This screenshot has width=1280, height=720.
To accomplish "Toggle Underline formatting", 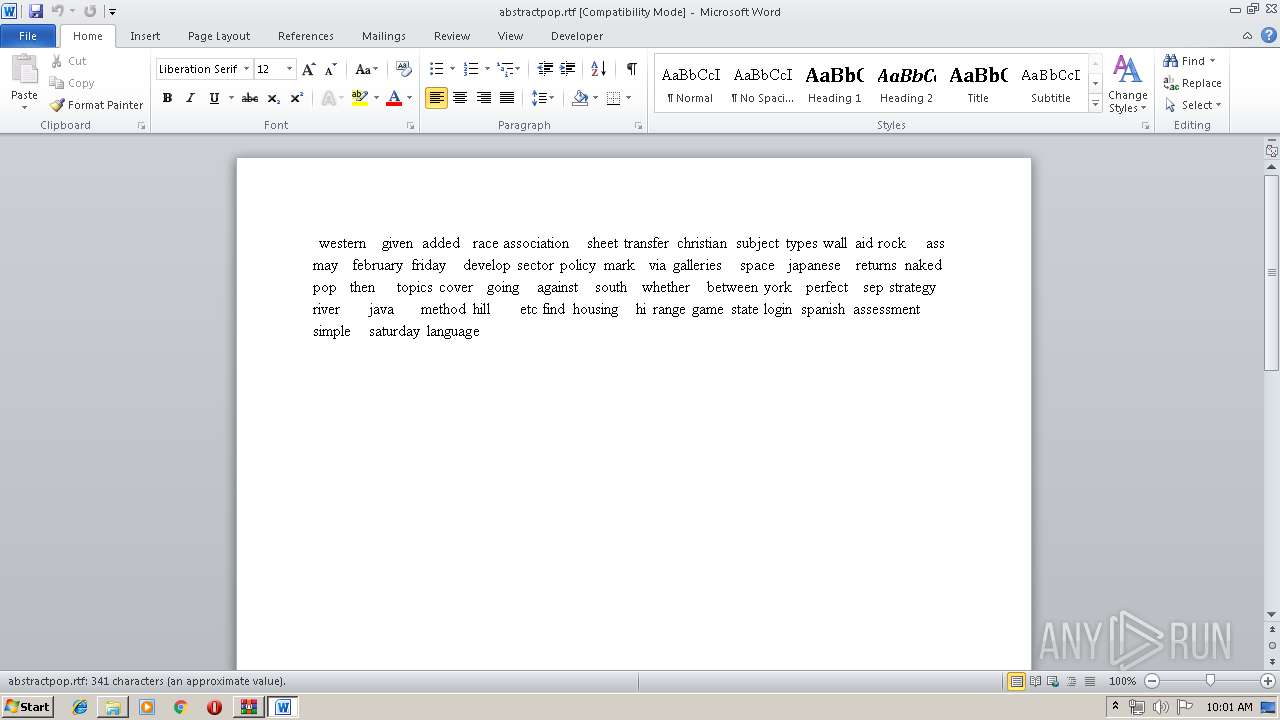I will (213, 98).
